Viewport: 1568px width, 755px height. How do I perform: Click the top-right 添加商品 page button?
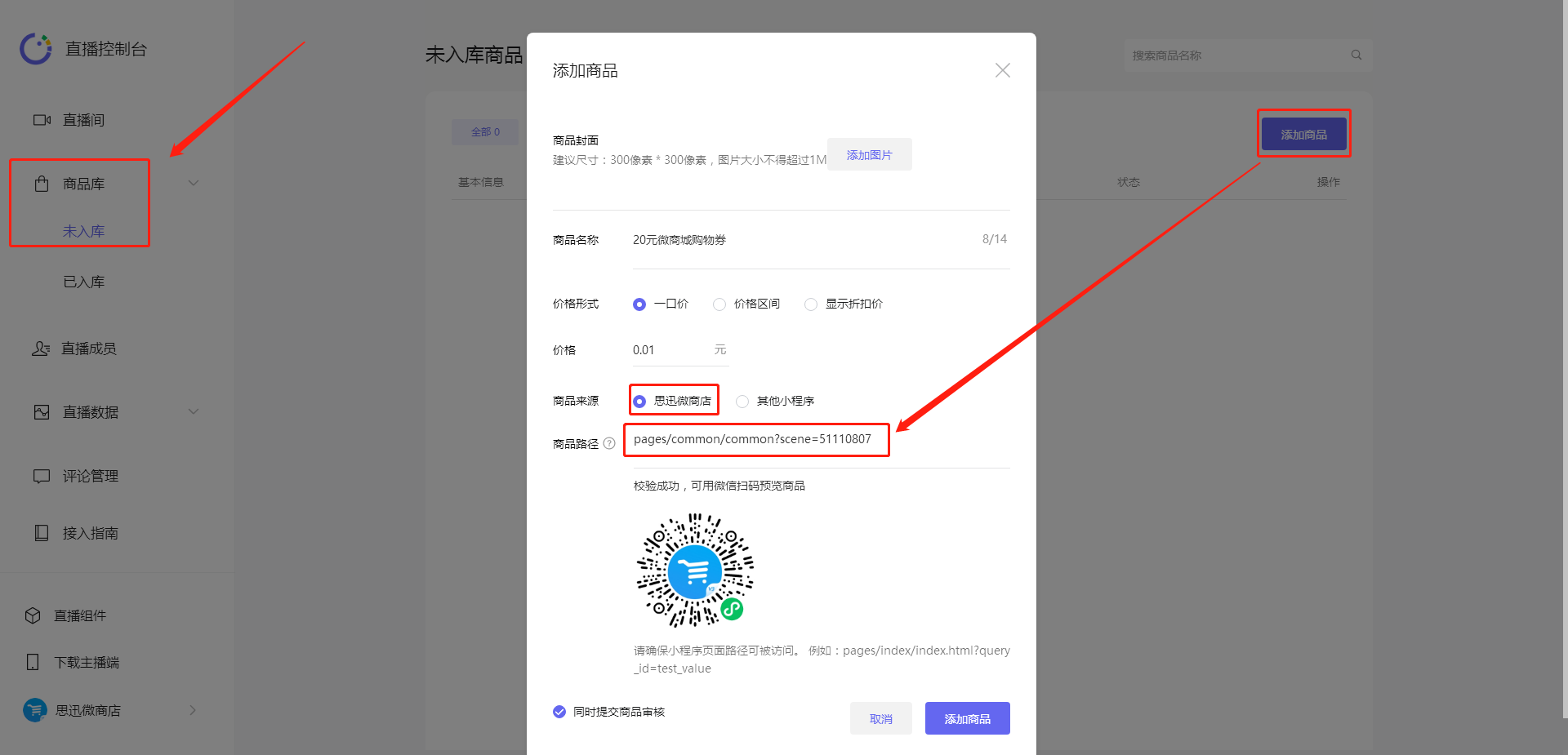[x=1303, y=134]
